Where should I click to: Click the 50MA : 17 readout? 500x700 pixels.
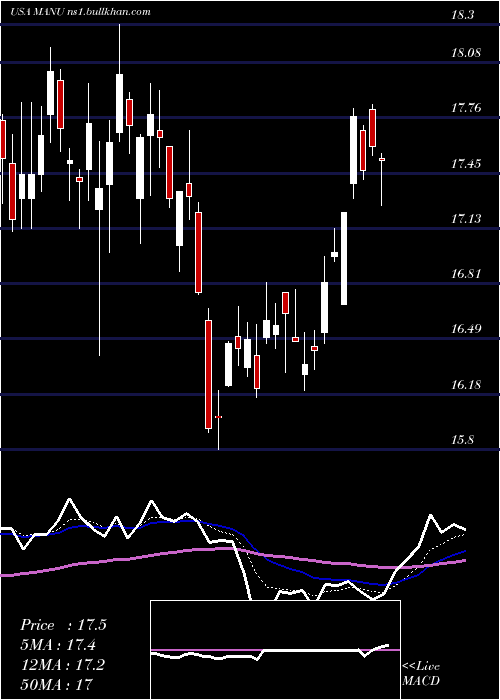[x=56, y=684]
